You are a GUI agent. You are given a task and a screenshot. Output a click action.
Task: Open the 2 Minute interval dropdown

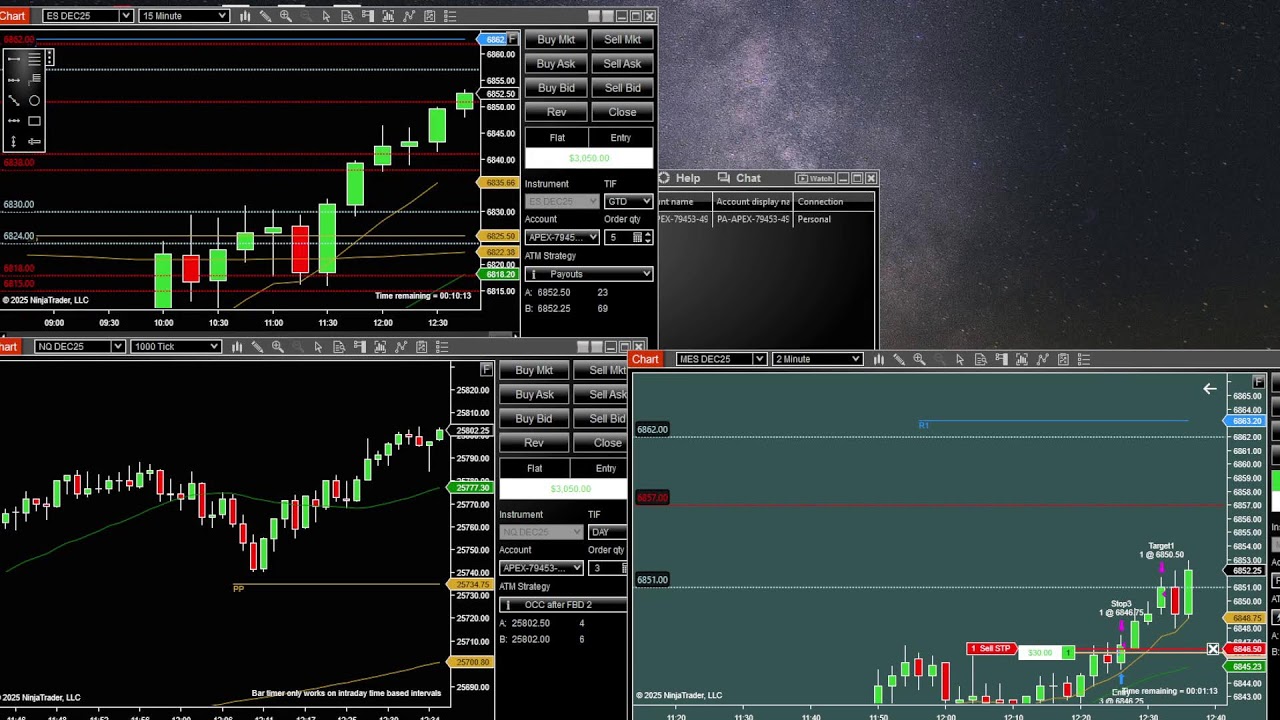(x=855, y=359)
